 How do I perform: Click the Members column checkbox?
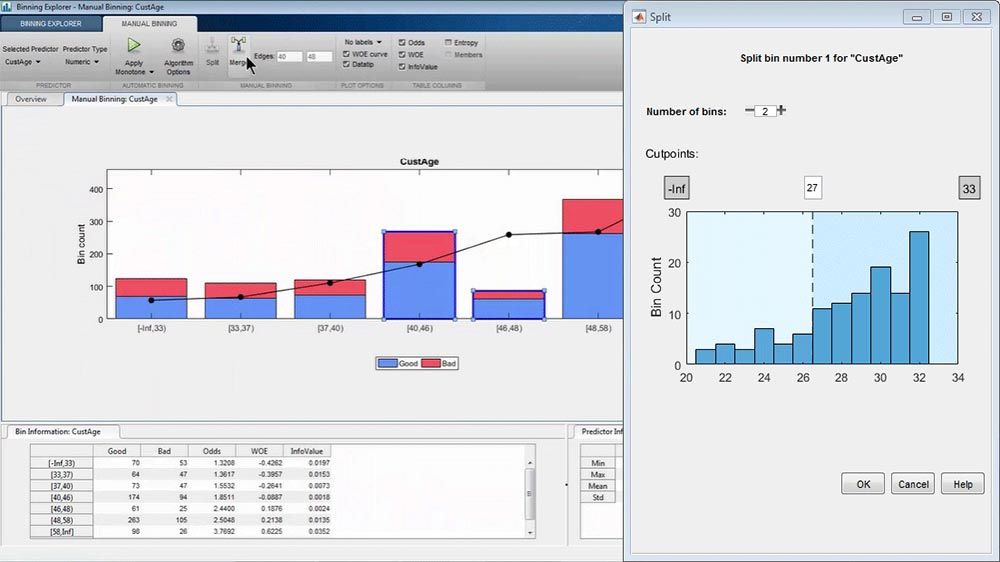pos(448,55)
